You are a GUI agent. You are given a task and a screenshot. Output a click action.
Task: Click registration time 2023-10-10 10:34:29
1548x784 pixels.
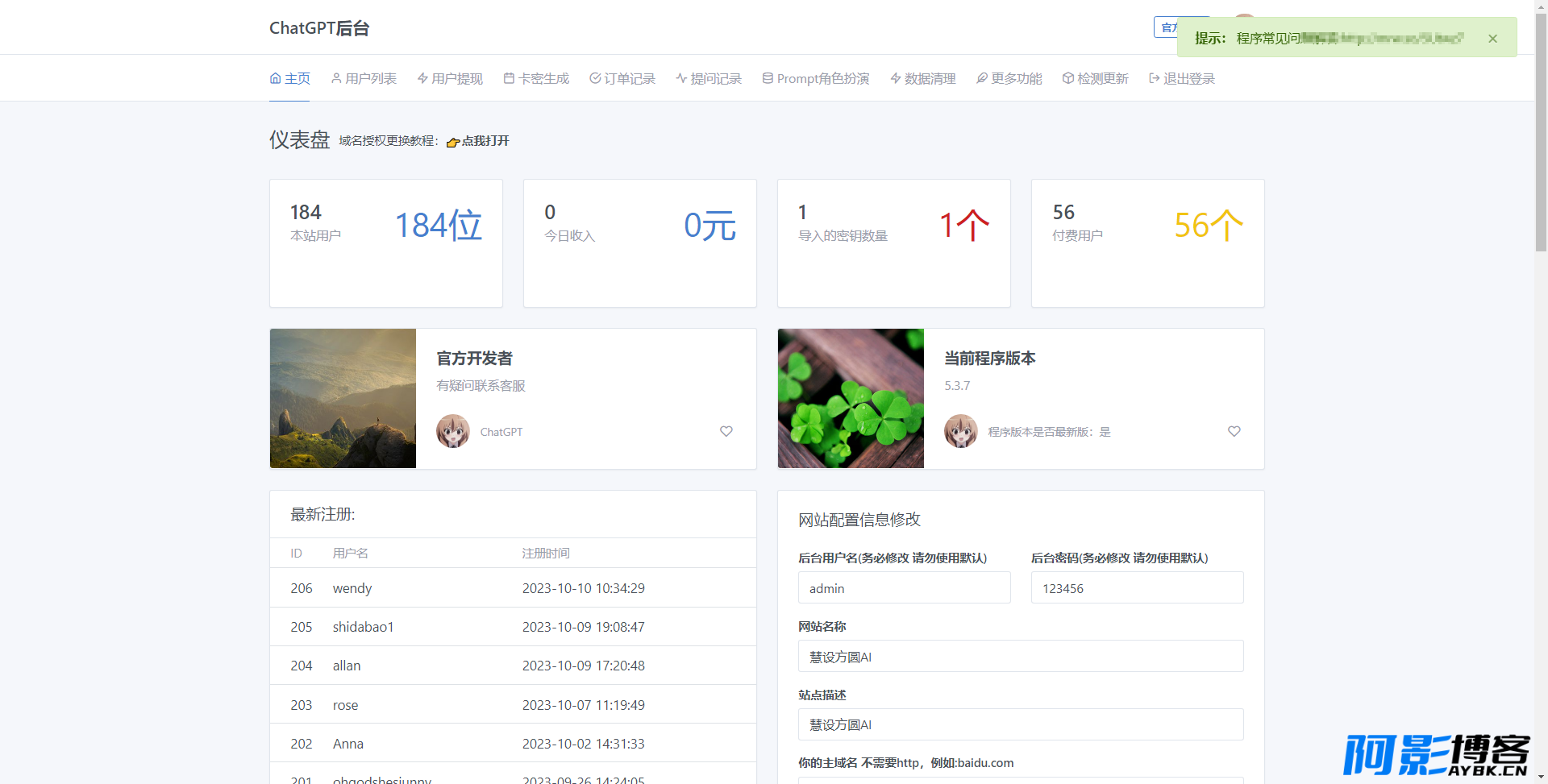tap(583, 588)
